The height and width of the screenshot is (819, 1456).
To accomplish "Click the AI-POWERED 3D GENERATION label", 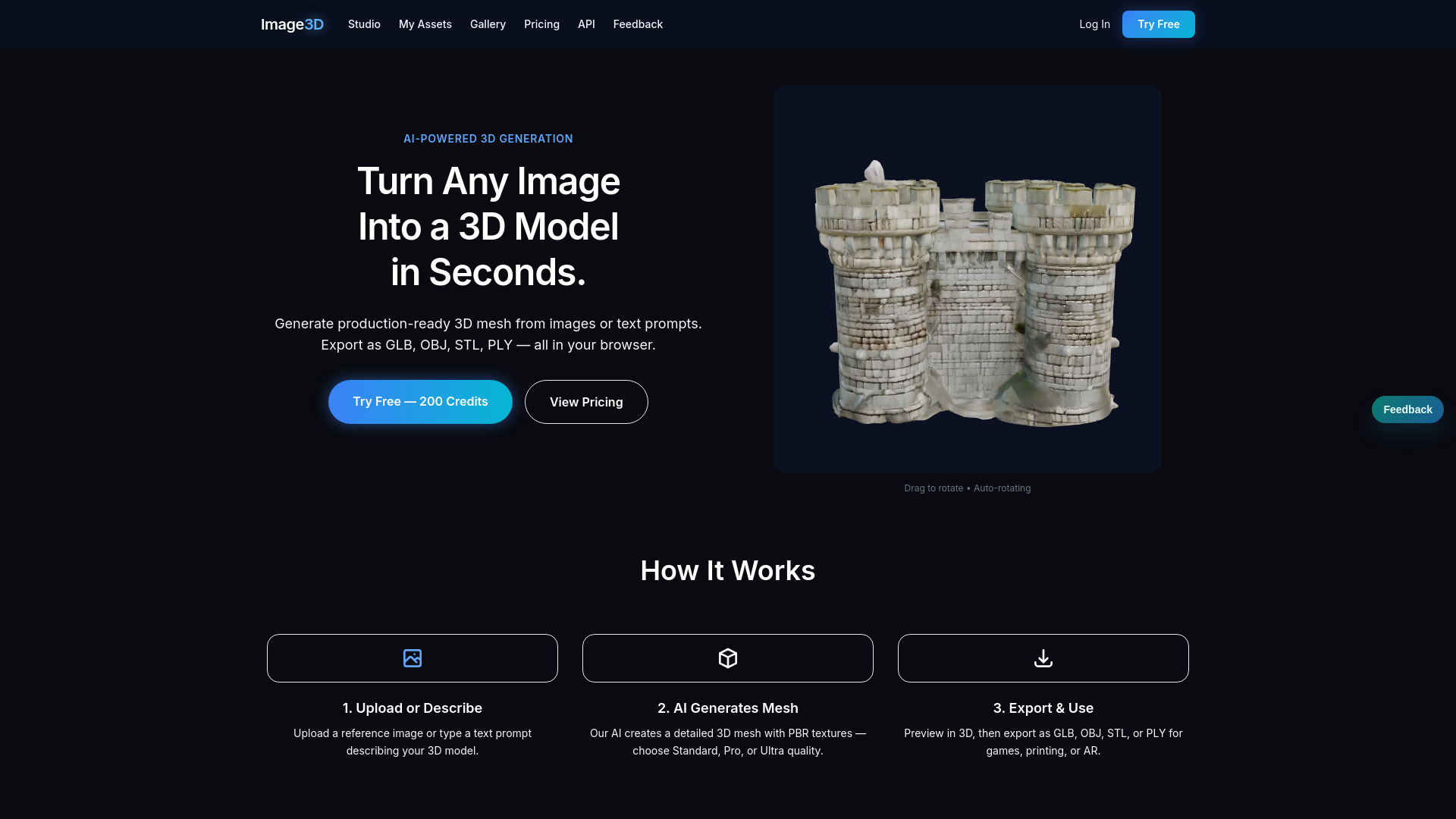I will [488, 138].
